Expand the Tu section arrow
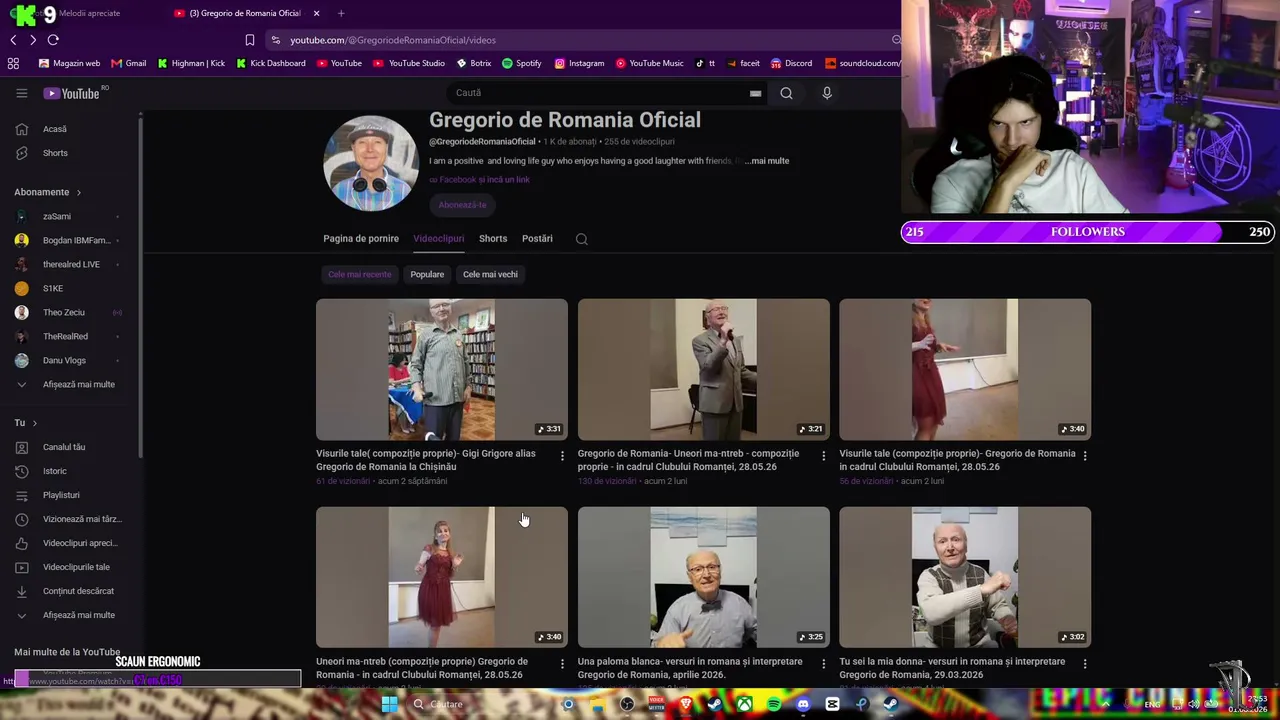Viewport: 1280px width, 720px height. tap(35, 423)
